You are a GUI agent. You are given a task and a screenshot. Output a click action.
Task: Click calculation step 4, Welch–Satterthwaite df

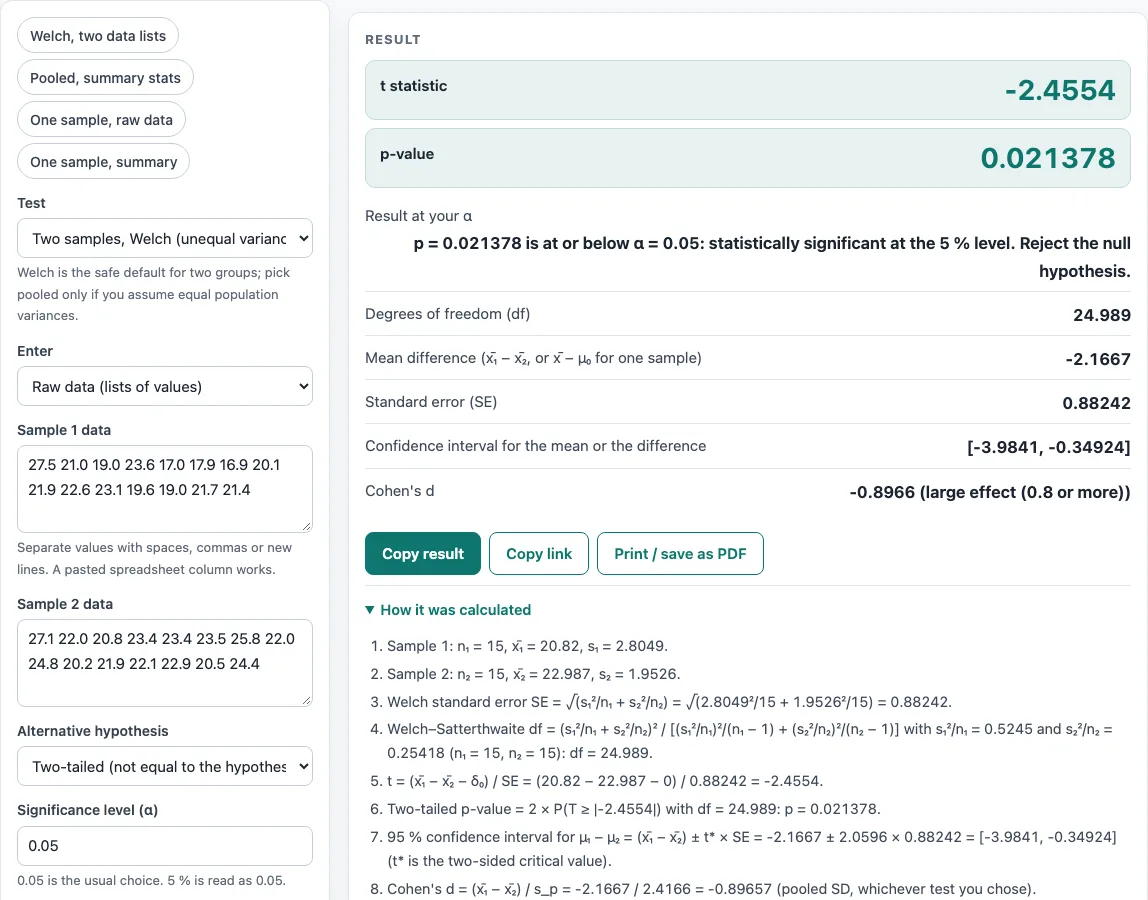click(750, 740)
